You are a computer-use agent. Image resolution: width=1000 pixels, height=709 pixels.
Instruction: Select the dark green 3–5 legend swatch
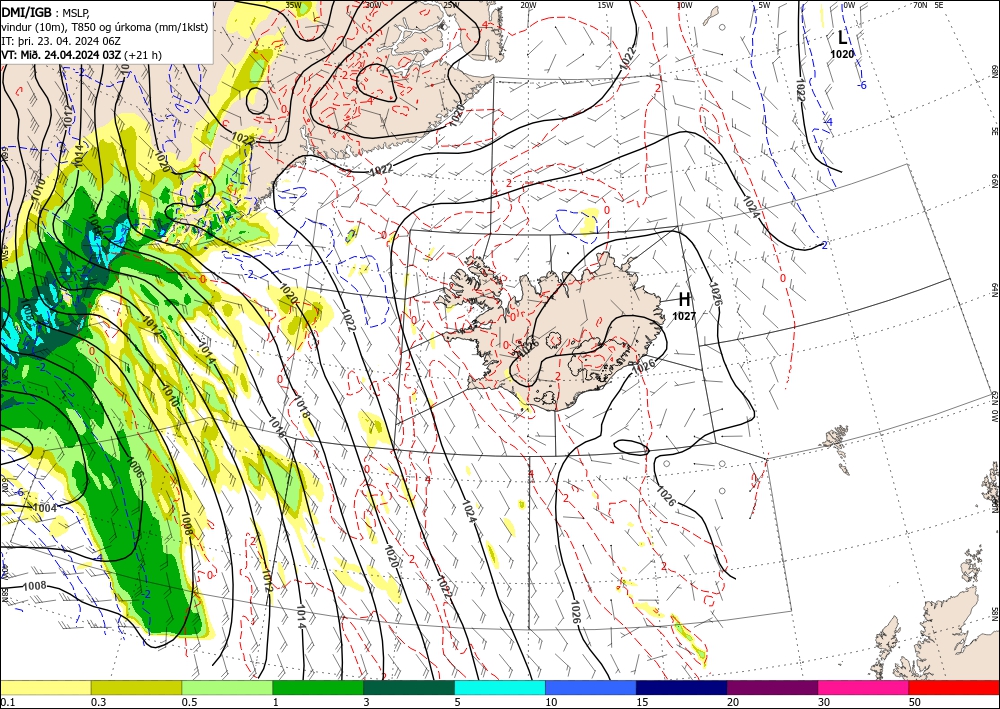point(409,687)
